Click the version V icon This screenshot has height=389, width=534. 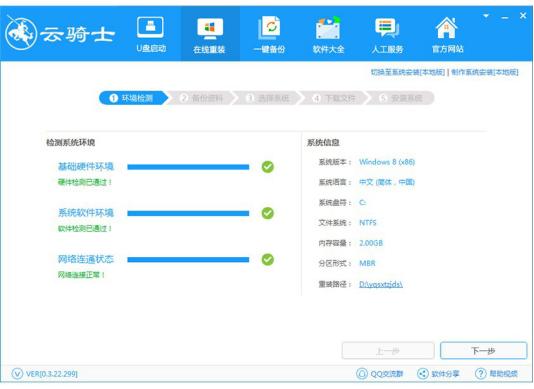(17, 374)
